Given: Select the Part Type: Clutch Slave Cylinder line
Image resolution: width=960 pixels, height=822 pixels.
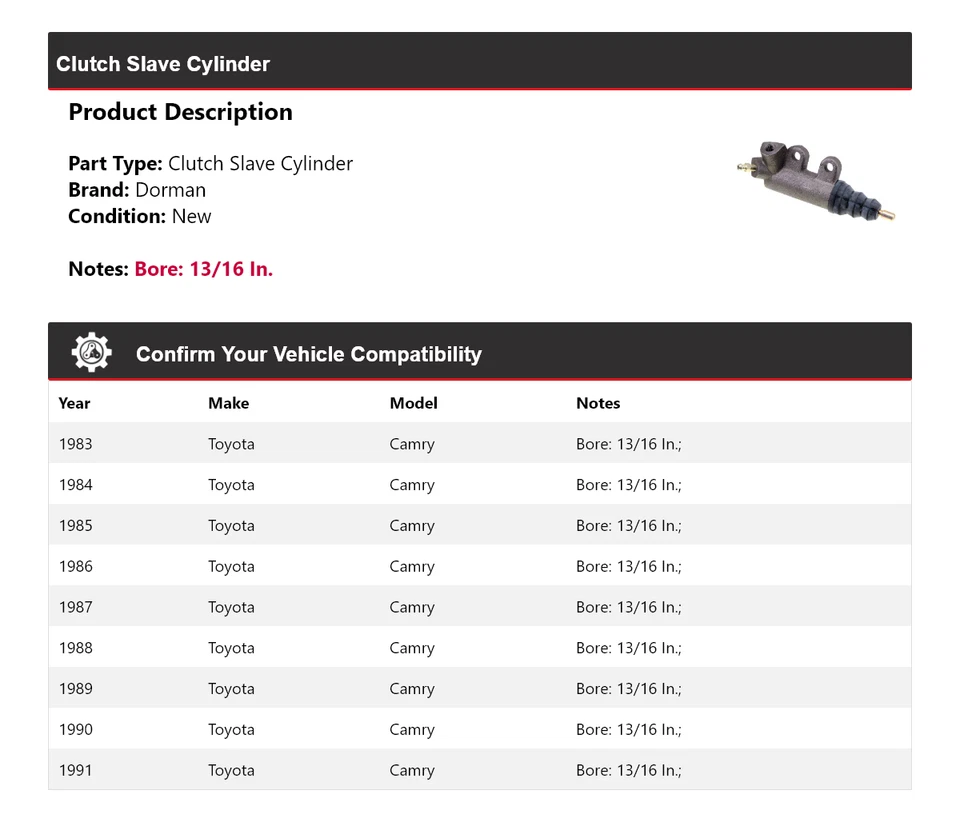Looking at the screenshot, I should tap(211, 164).
